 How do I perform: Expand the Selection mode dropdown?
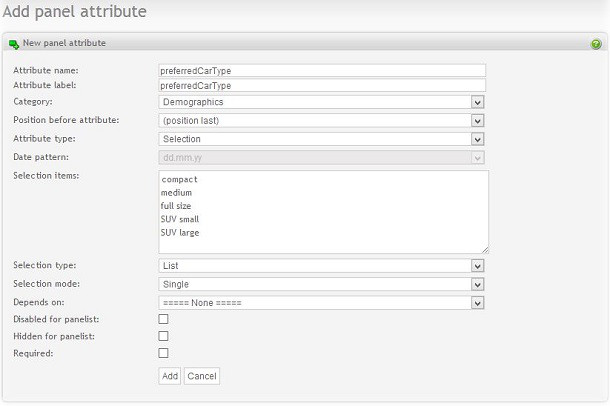coord(321,284)
